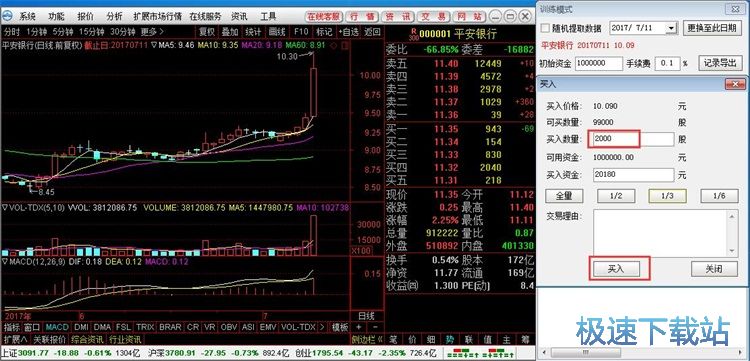Select the 主 sidebar tab icon
This screenshot has height=361, width=750.
click(507, 339)
